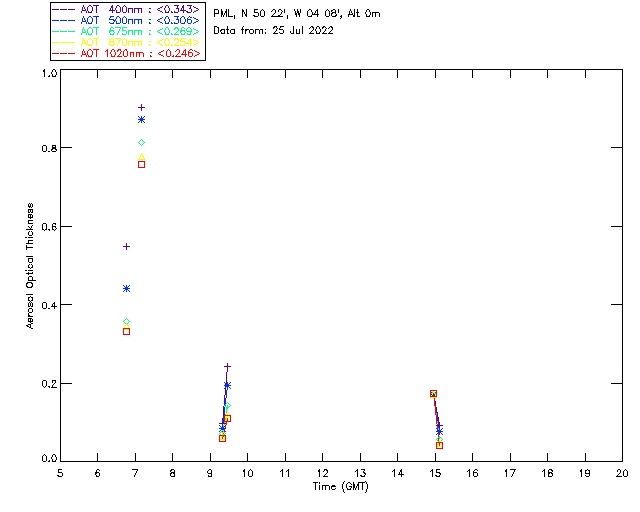Click the blue asterisk marker near 0.19

227,385
